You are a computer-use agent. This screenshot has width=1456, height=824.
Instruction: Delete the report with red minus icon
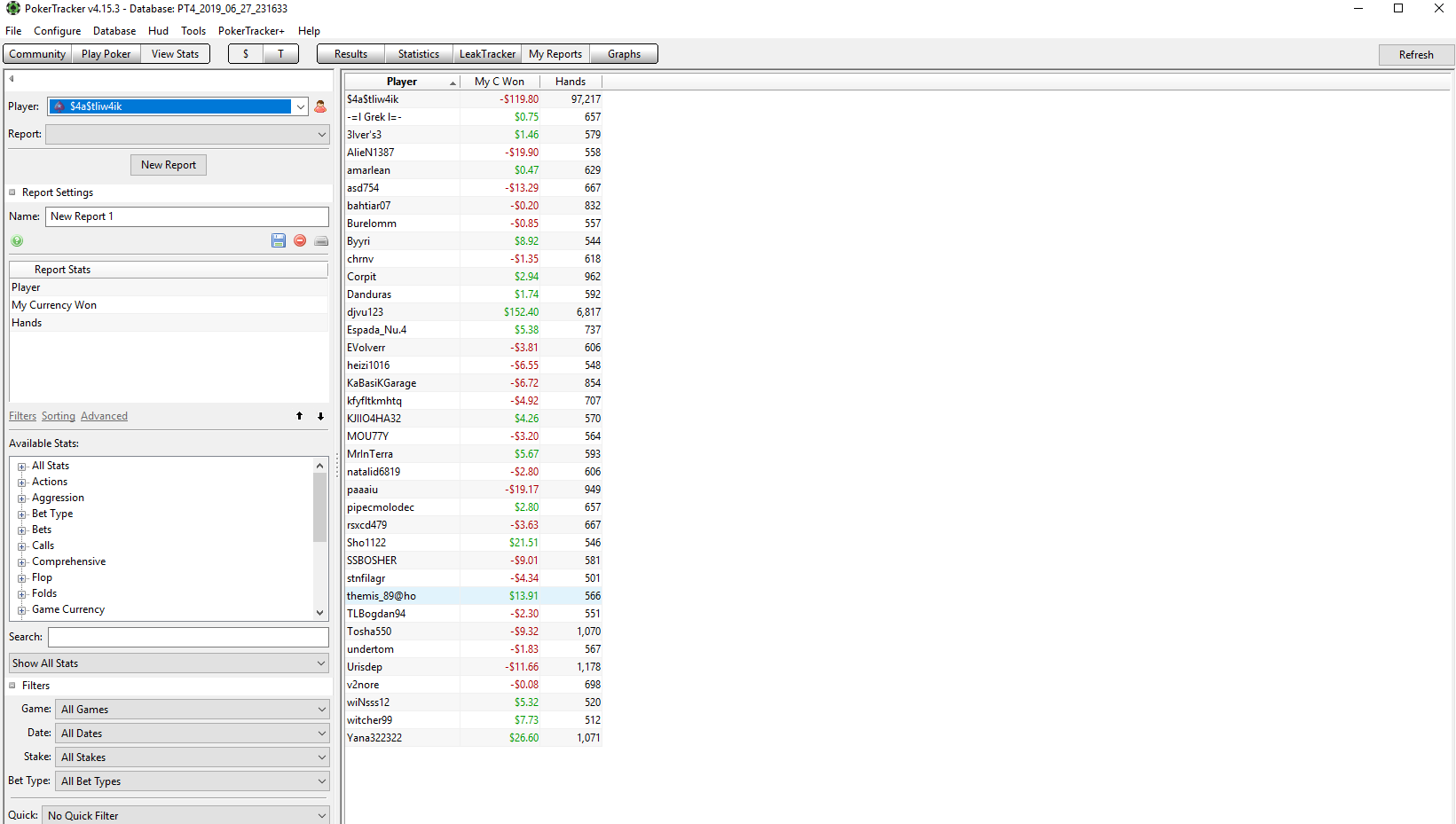[x=300, y=241]
